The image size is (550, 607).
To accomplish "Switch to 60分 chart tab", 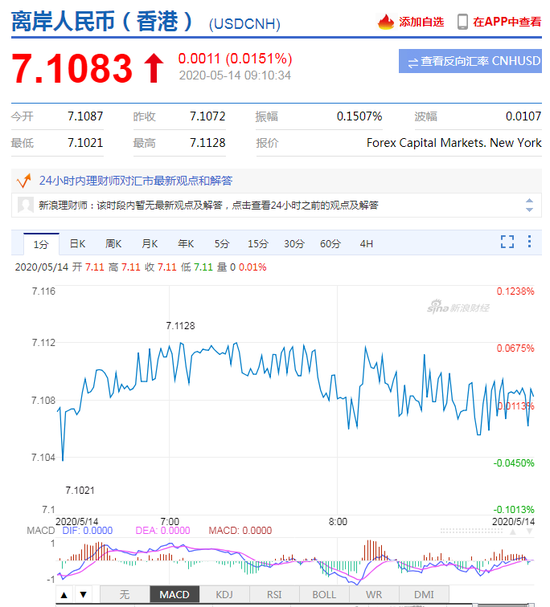I will 330,244.
